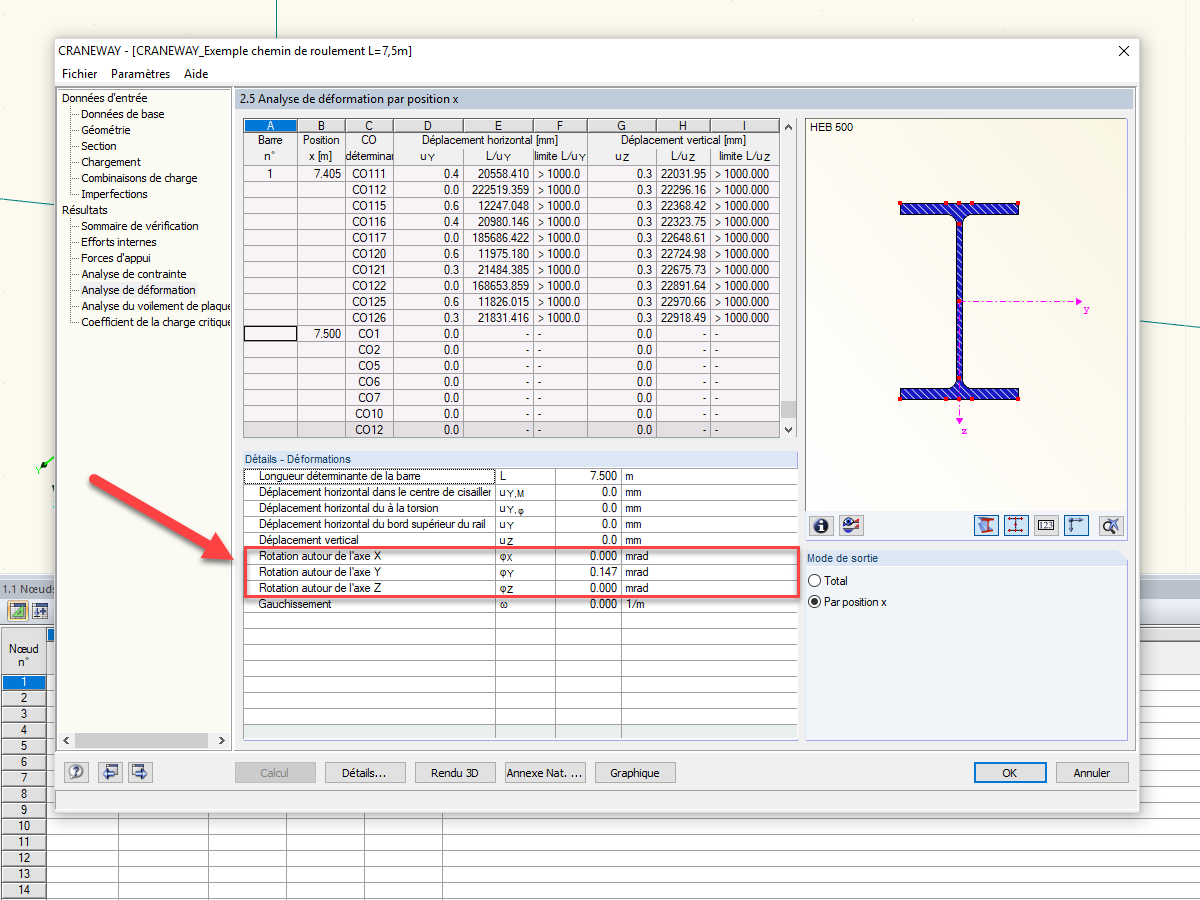This screenshot has height=900, width=1200.
Task: Click the zoom reset magnifier icon
Action: [x=1110, y=525]
